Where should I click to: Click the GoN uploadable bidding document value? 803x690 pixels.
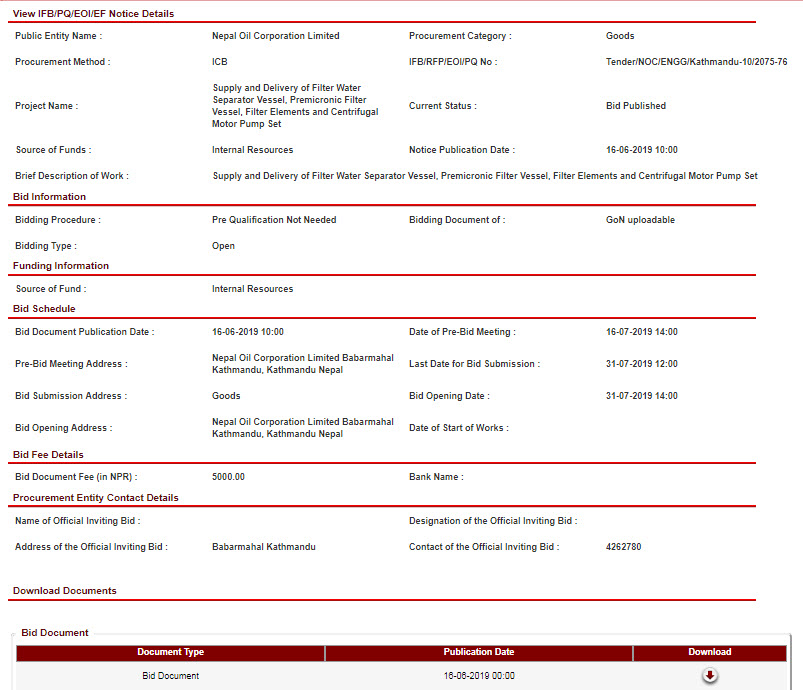click(640, 220)
